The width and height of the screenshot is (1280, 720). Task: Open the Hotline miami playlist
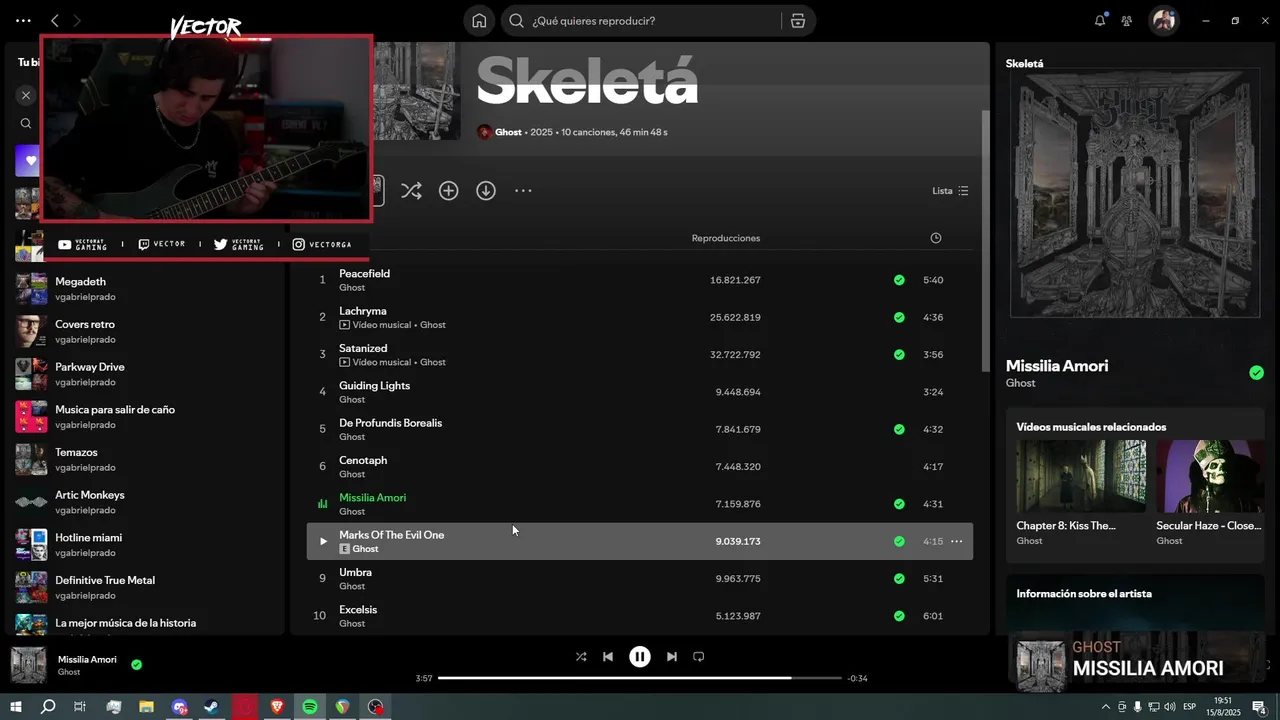(145, 545)
